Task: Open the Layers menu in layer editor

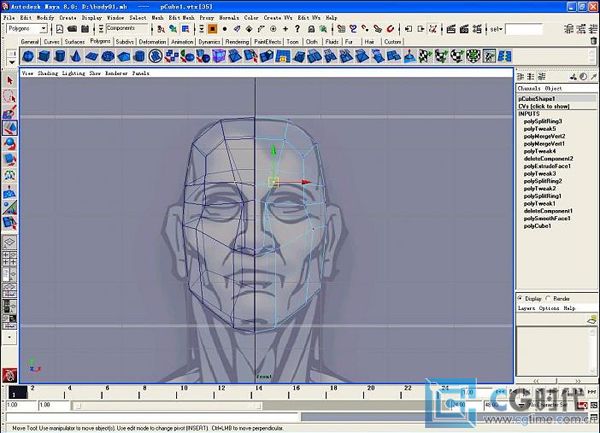Action: coord(526,308)
